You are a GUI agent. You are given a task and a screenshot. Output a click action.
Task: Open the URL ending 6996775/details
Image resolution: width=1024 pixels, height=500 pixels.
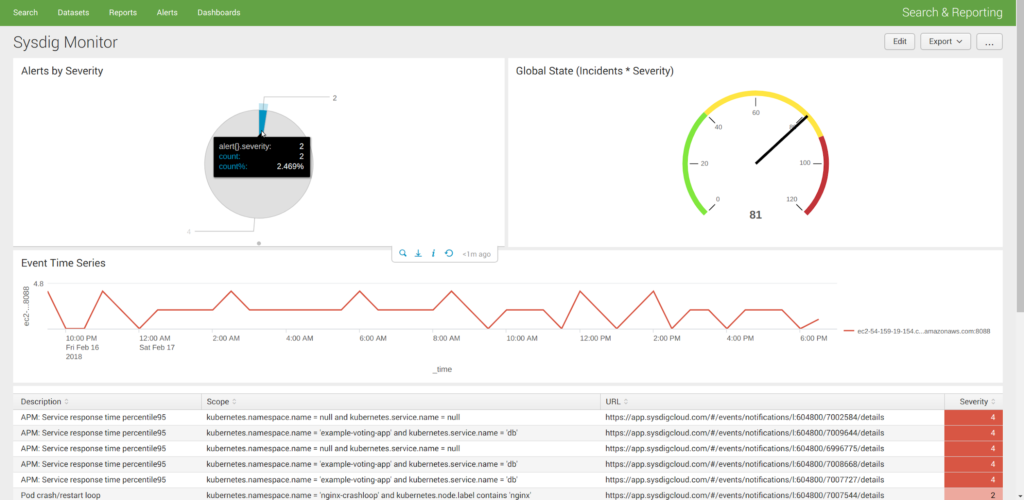pyautogui.click(x=744, y=448)
